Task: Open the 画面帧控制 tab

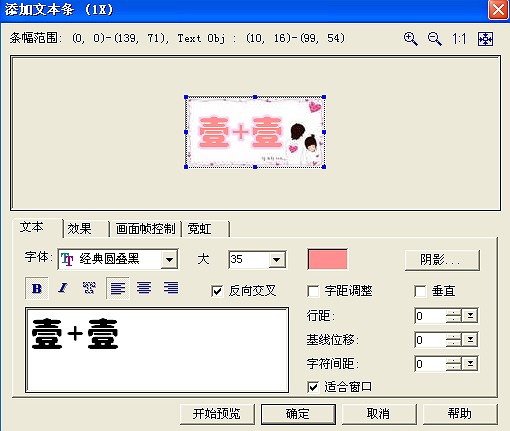Action: 145,229
